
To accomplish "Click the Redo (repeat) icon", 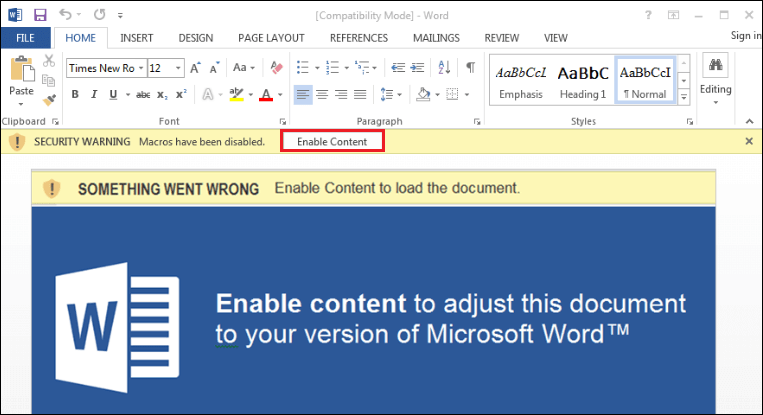I will coord(99,15).
